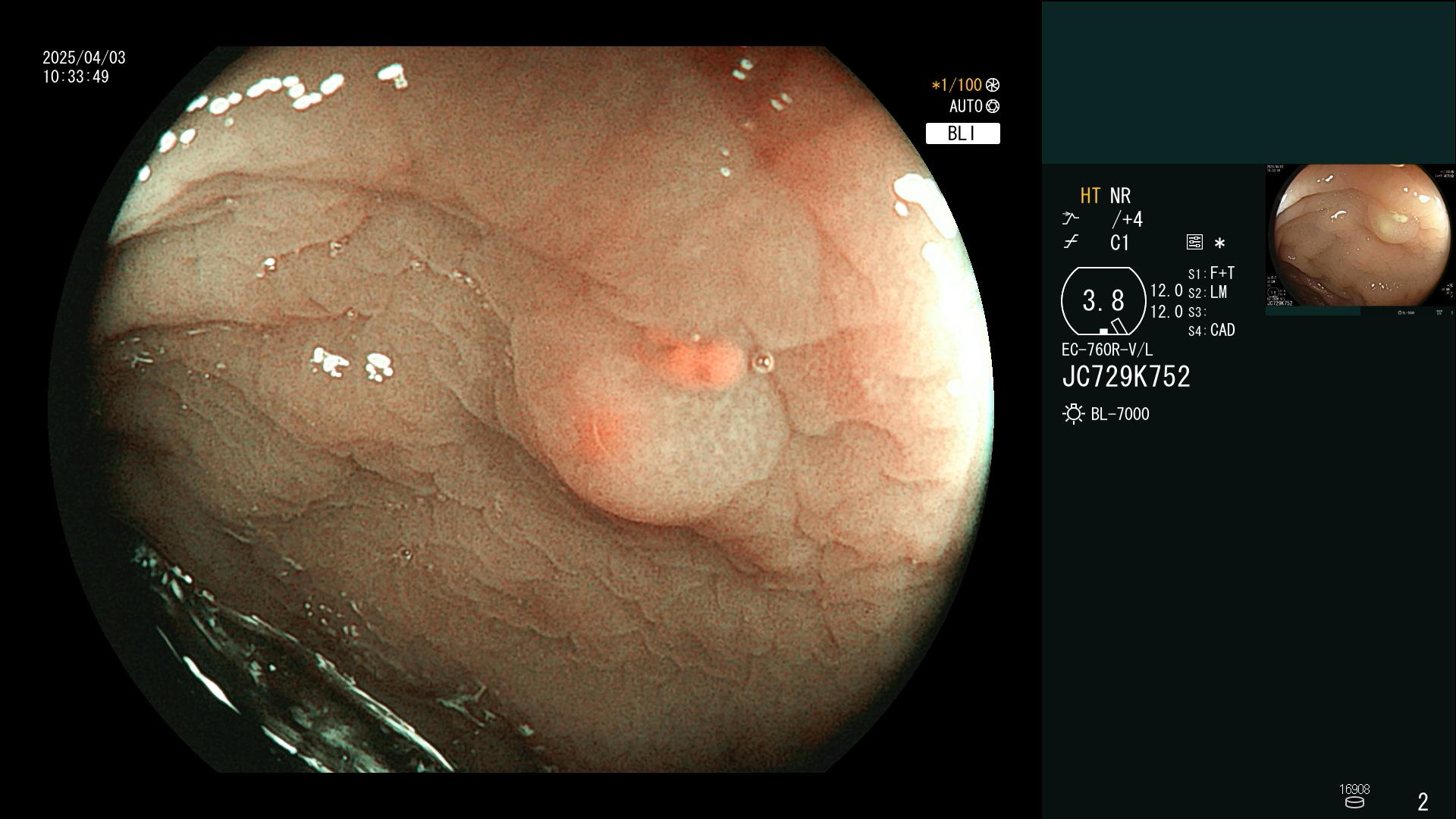This screenshot has height=819, width=1456.
Task: Click the captured image counter 2
Action: pos(1423,802)
